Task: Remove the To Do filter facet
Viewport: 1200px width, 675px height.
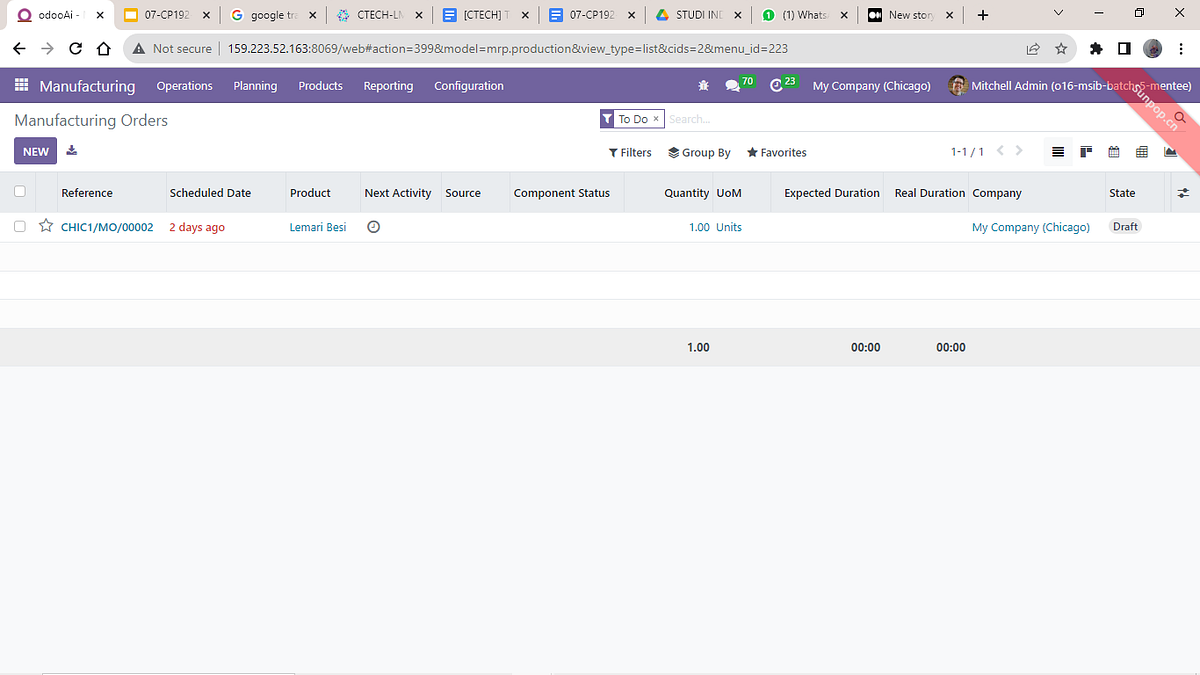Action: [656, 119]
